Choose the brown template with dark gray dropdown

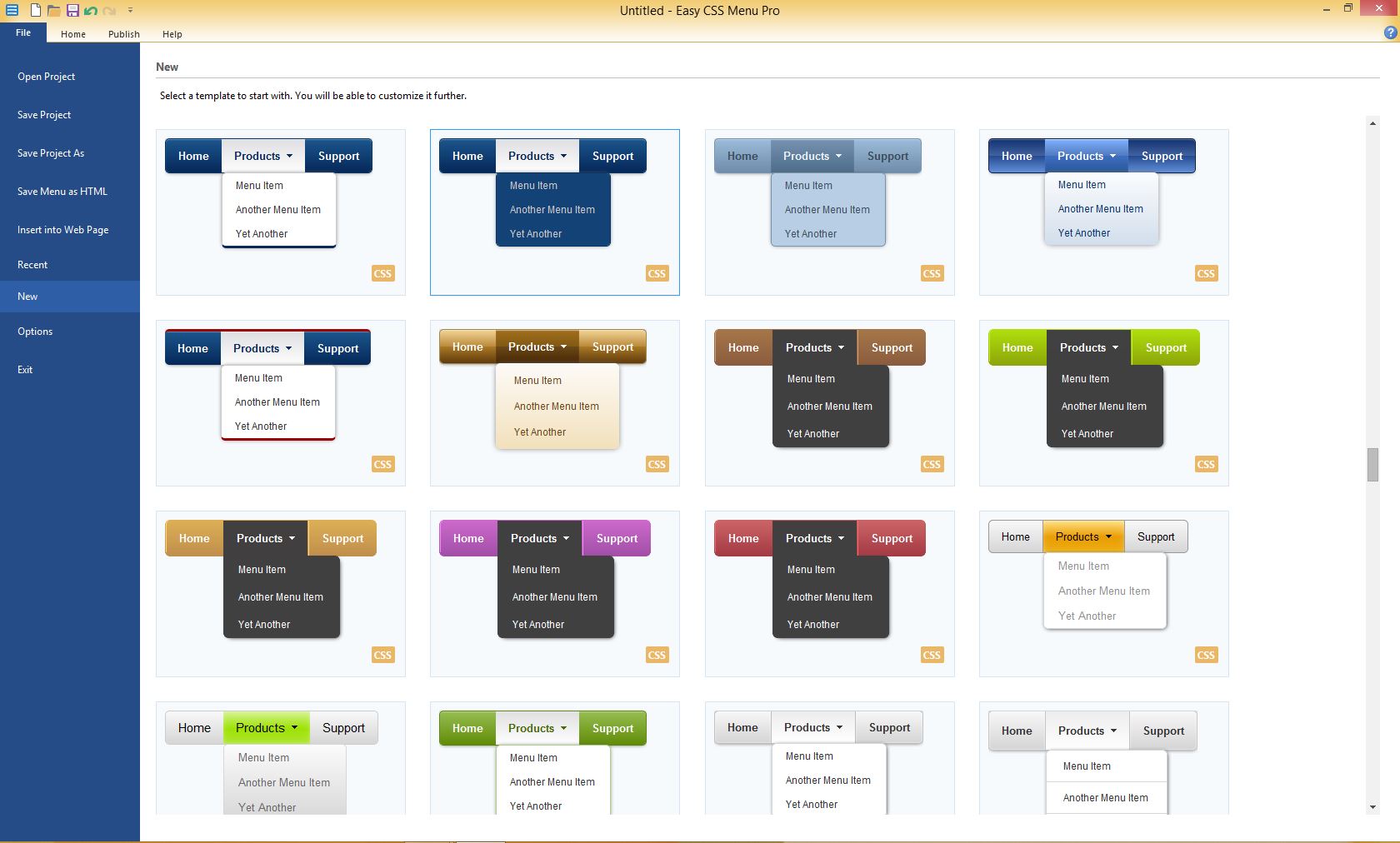(830, 403)
